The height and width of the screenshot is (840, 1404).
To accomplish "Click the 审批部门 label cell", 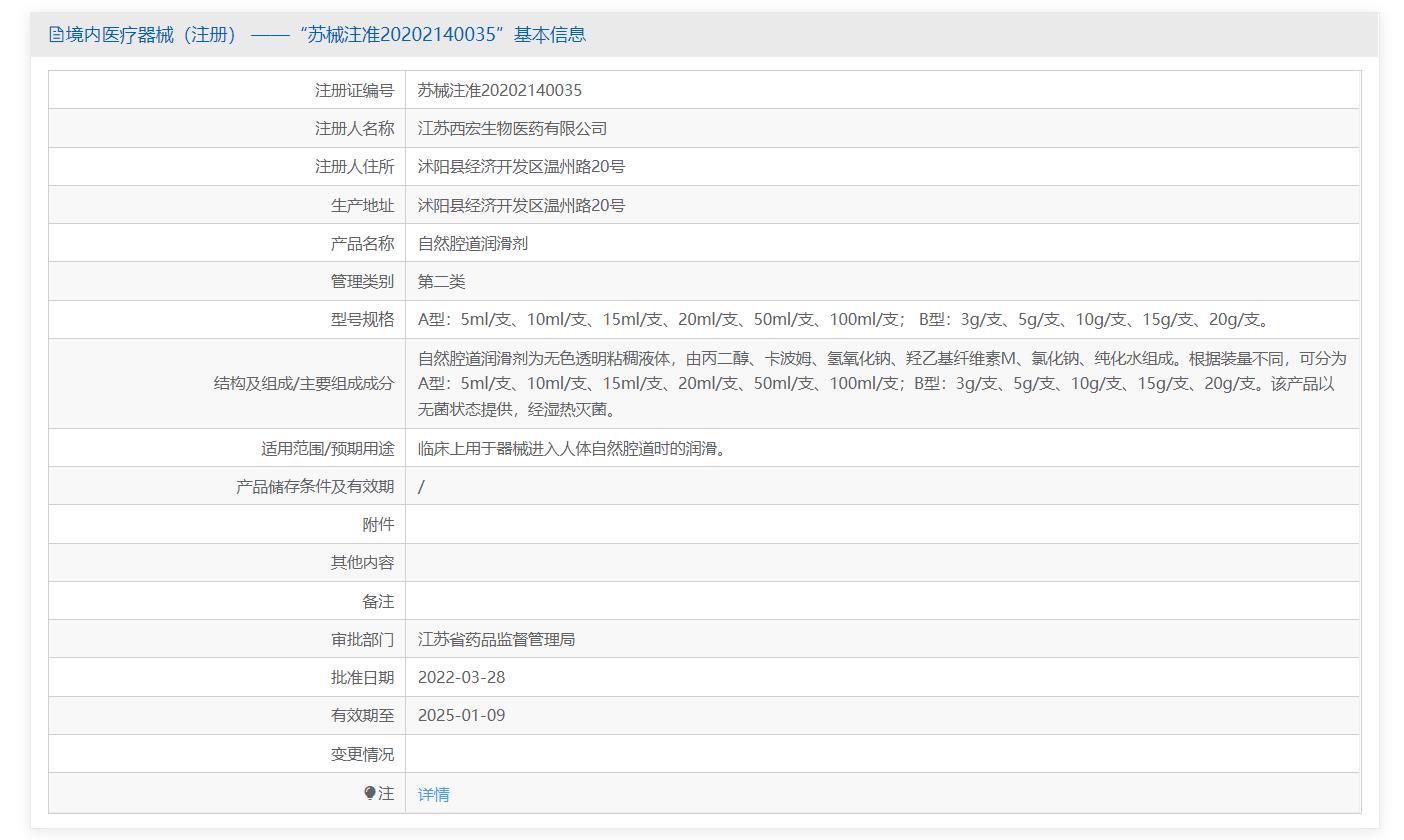I will tap(227, 639).
